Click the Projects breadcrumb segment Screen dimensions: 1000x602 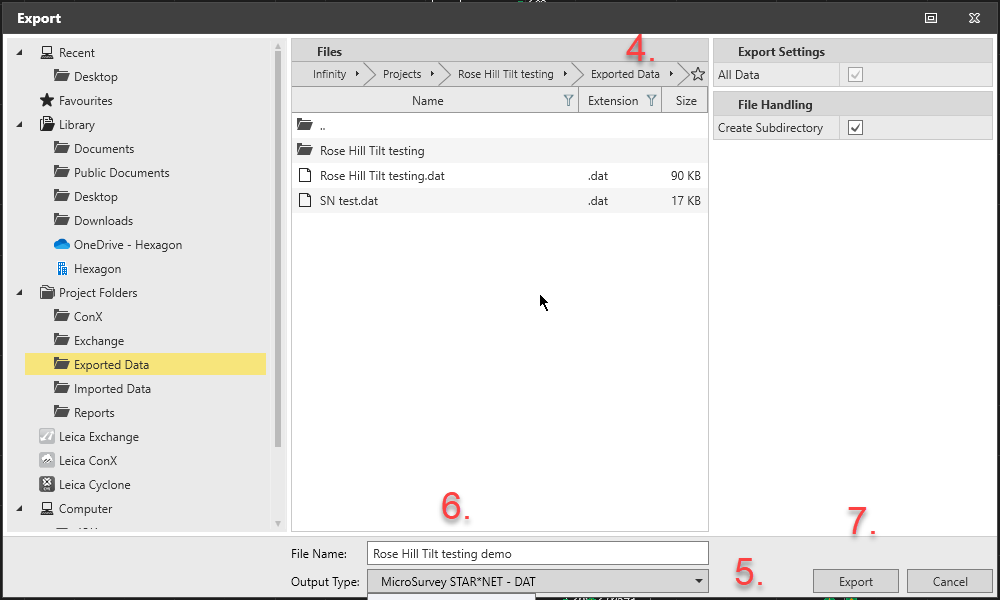coord(402,74)
